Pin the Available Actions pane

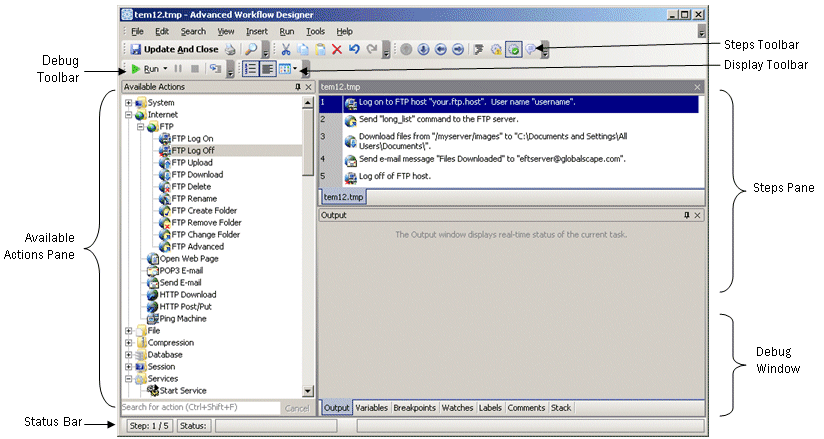click(x=297, y=88)
